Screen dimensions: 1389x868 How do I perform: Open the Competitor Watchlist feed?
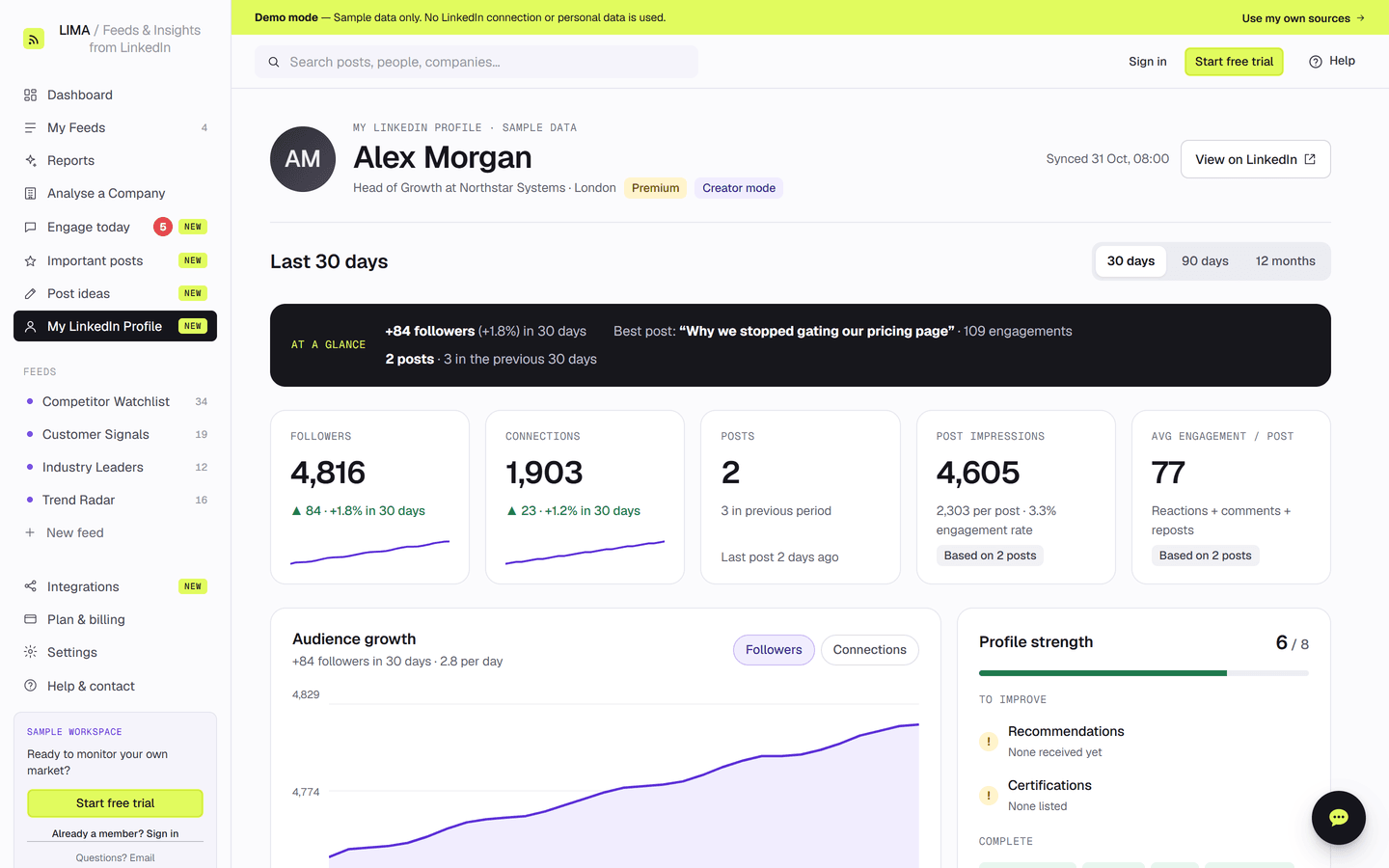tap(115, 401)
